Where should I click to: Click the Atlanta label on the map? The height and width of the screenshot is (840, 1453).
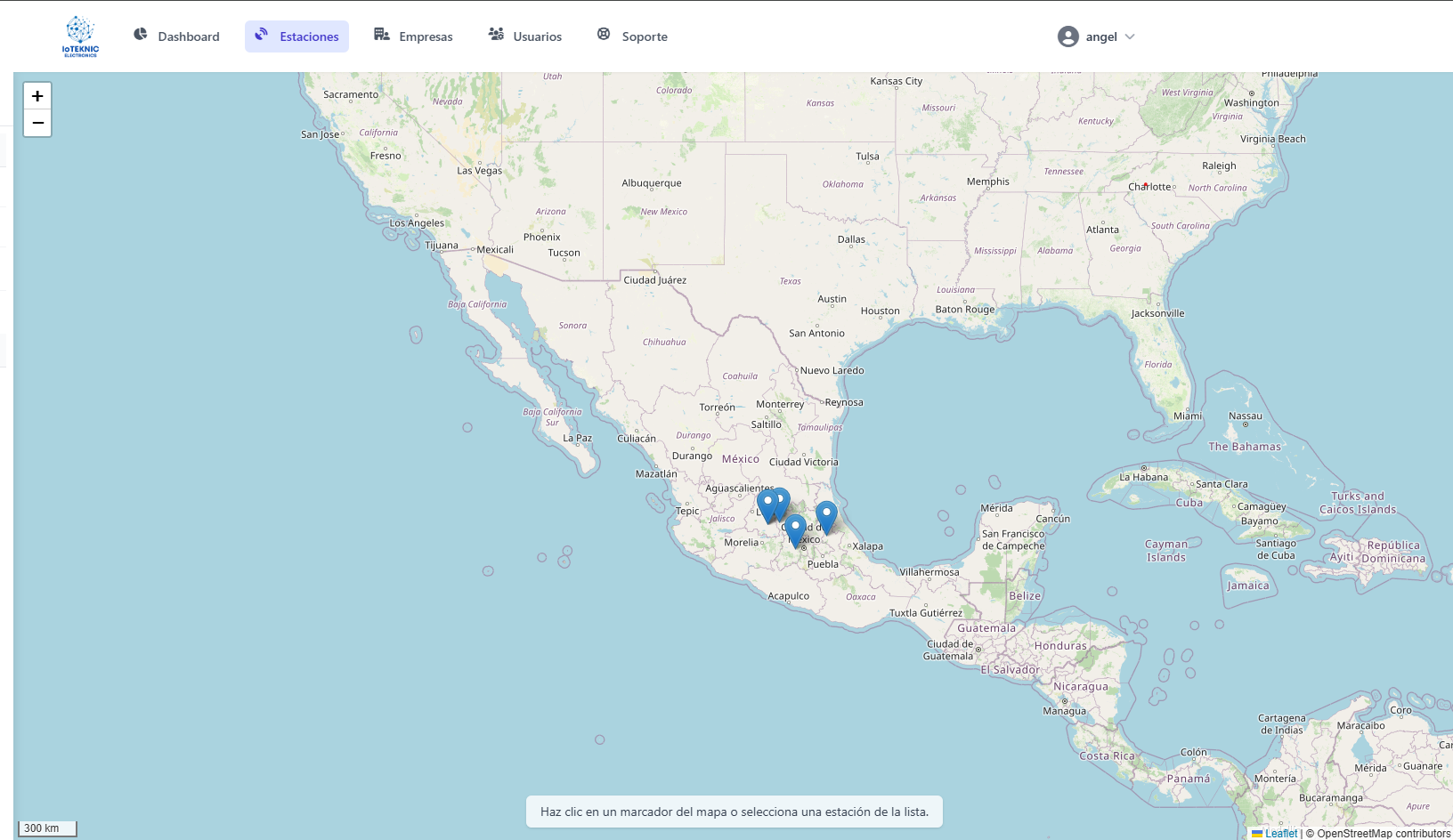tap(1102, 230)
